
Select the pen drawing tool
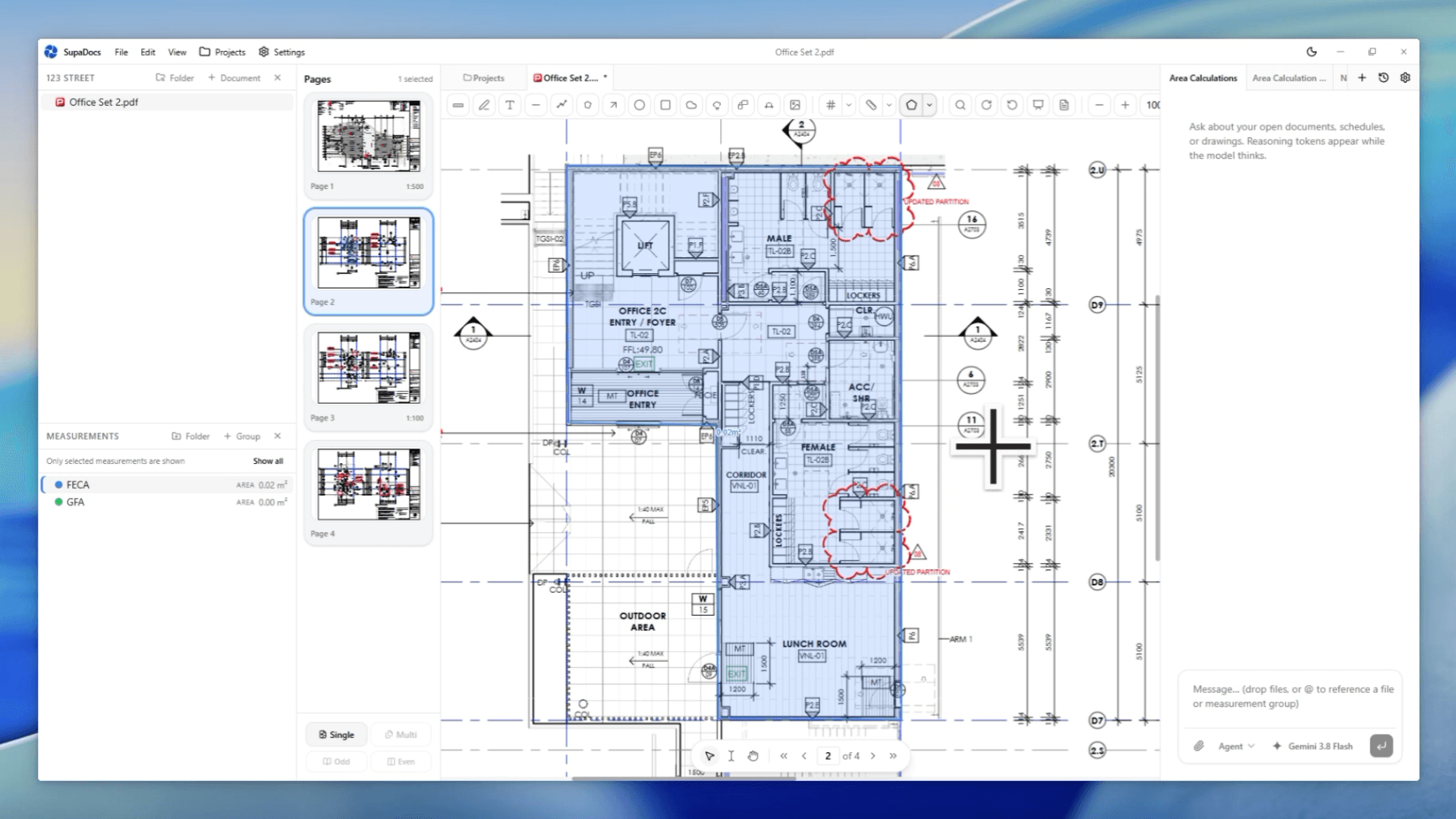(484, 106)
